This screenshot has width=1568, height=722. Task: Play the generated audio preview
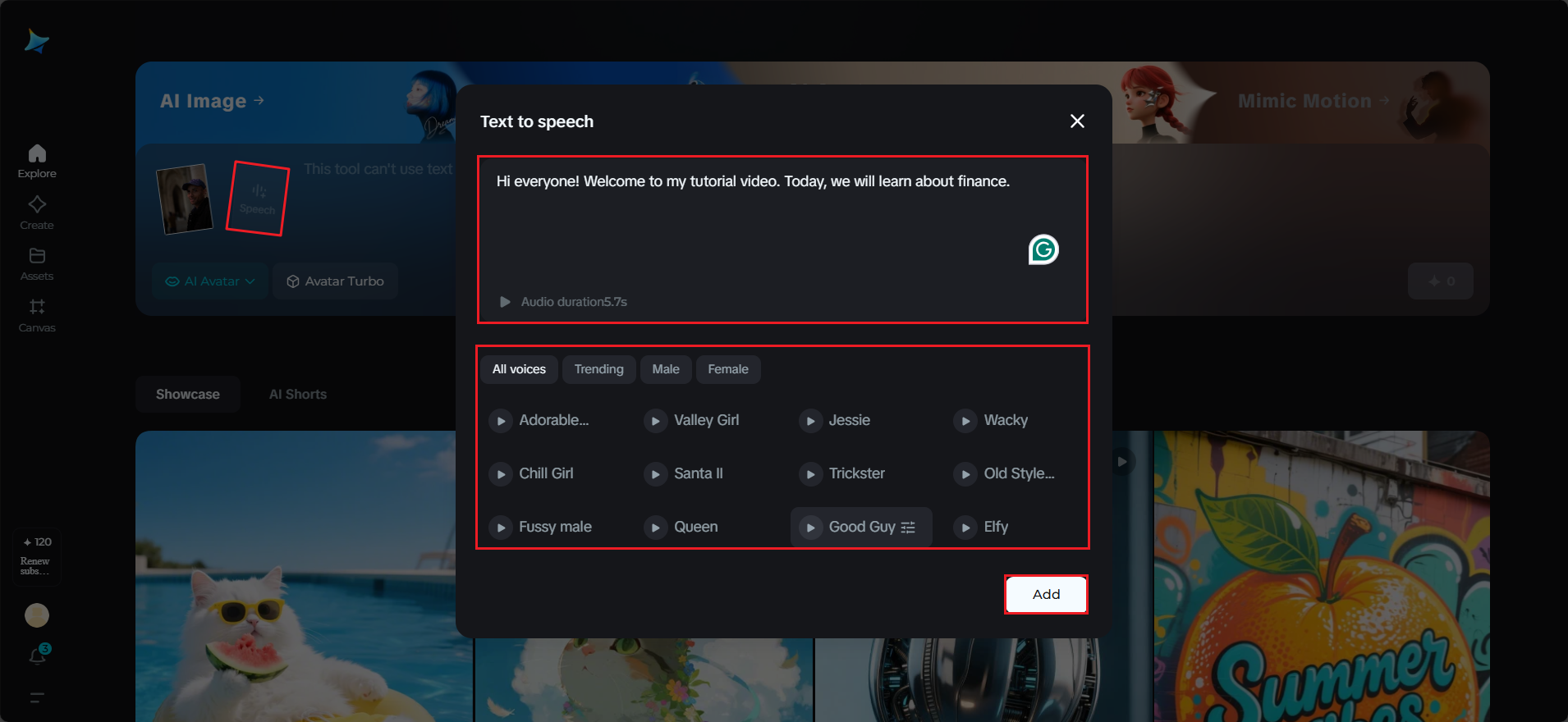[505, 302]
